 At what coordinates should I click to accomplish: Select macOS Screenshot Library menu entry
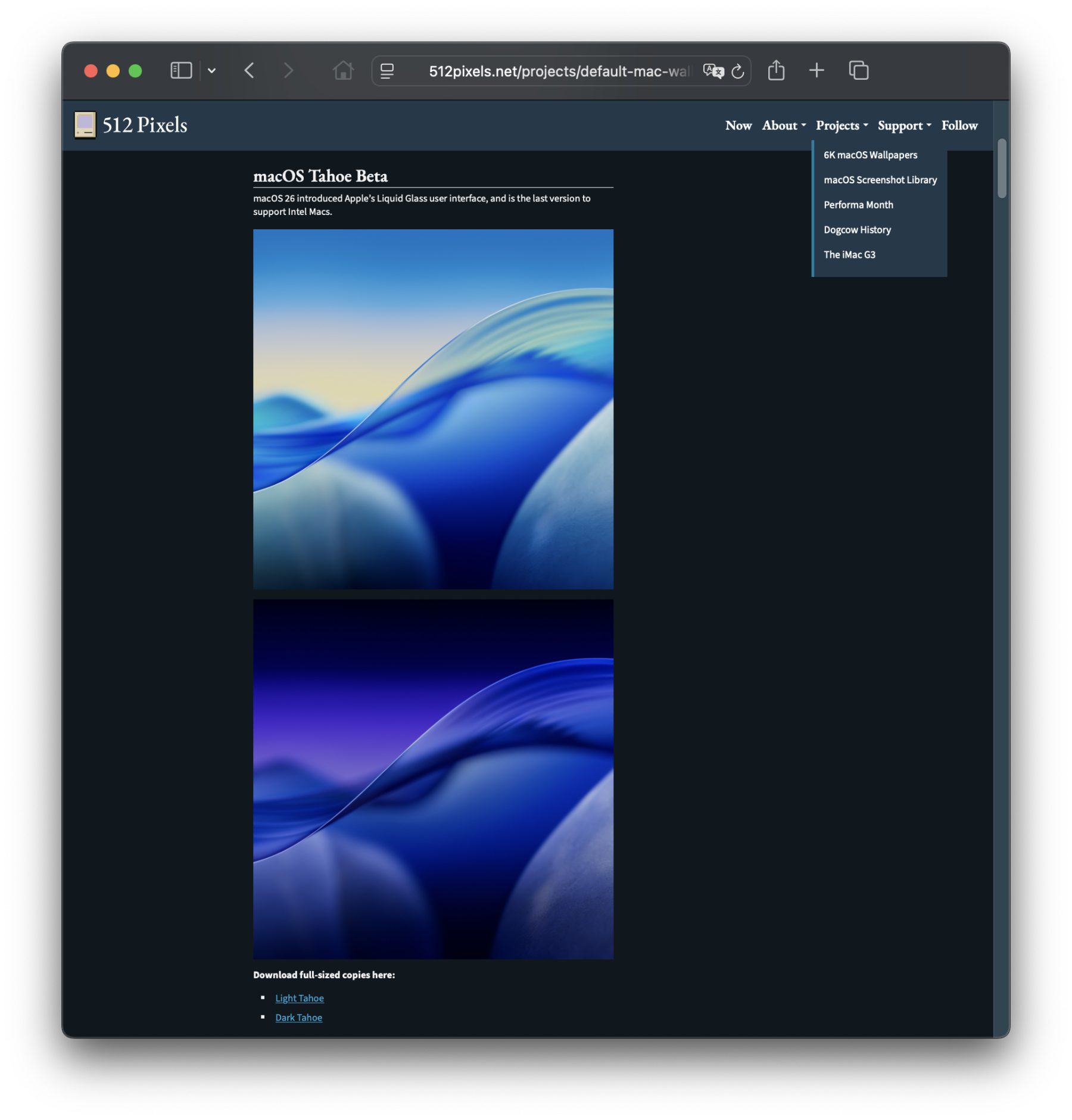click(x=880, y=180)
